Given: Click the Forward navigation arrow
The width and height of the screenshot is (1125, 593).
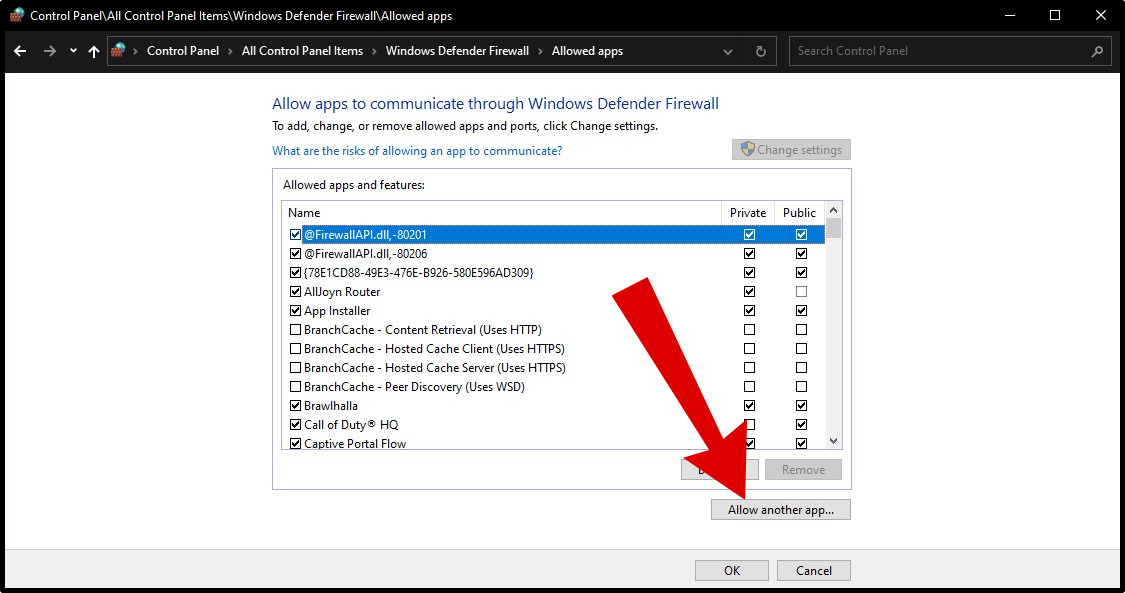Looking at the screenshot, I should (x=49, y=51).
